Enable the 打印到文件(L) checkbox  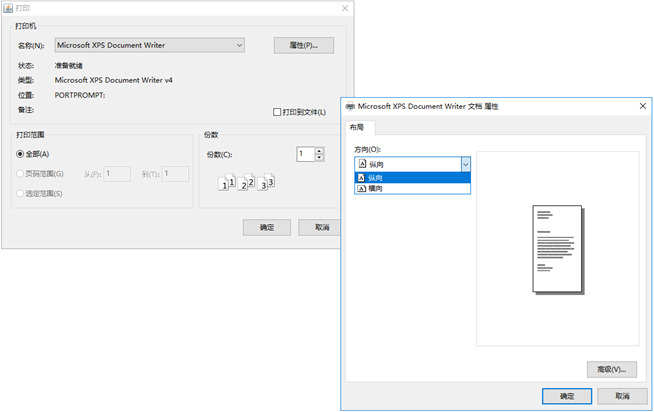277,112
